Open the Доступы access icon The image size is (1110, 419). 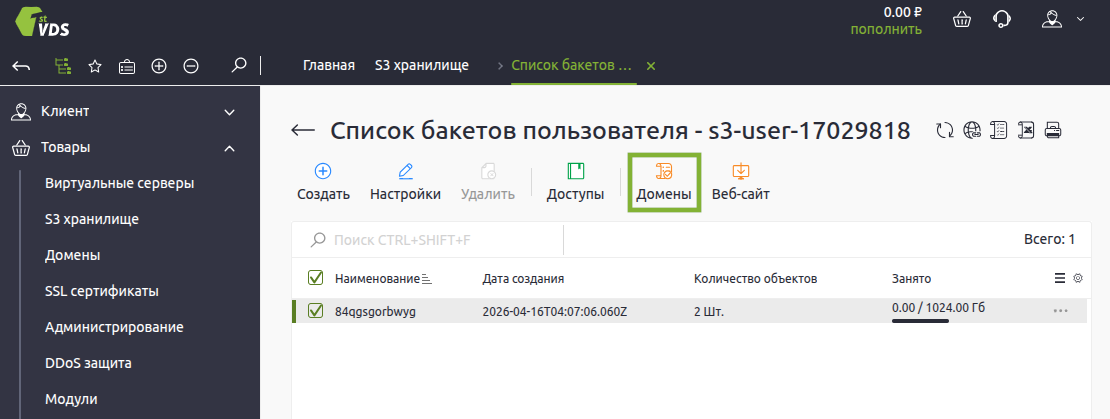click(x=575, y=171)
